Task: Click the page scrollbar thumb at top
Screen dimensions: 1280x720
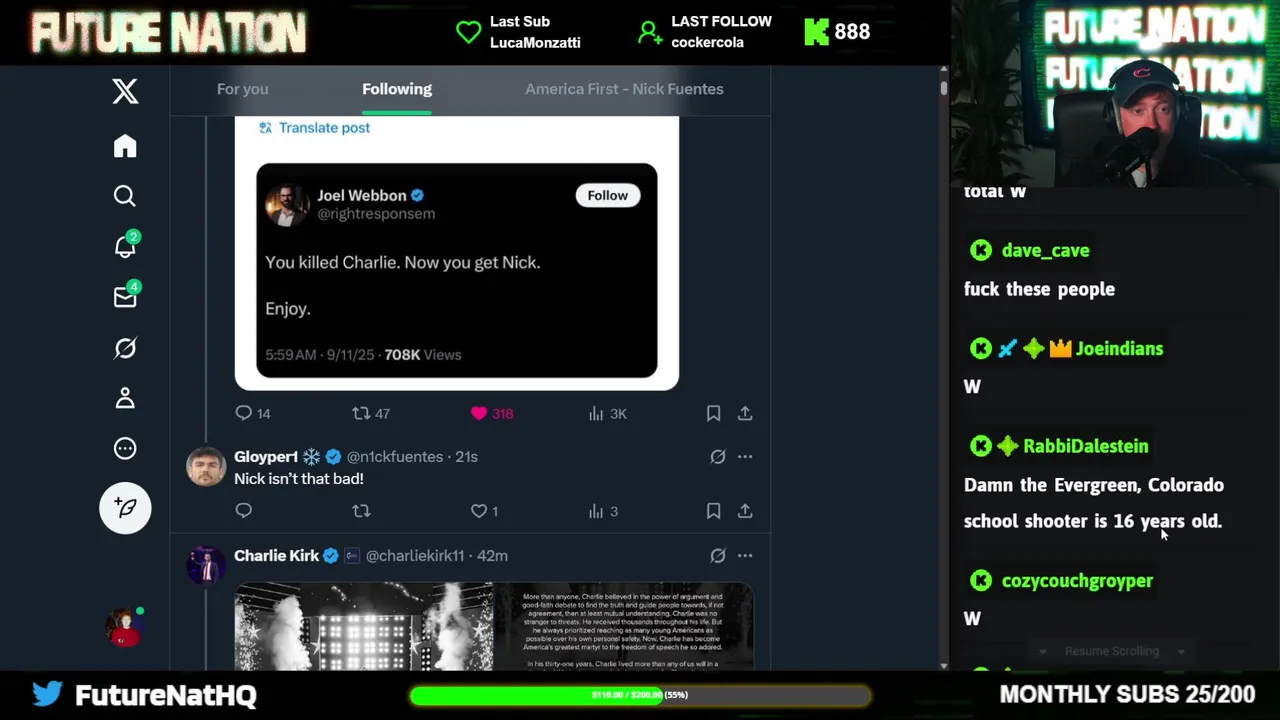Action: pos(943,87)
